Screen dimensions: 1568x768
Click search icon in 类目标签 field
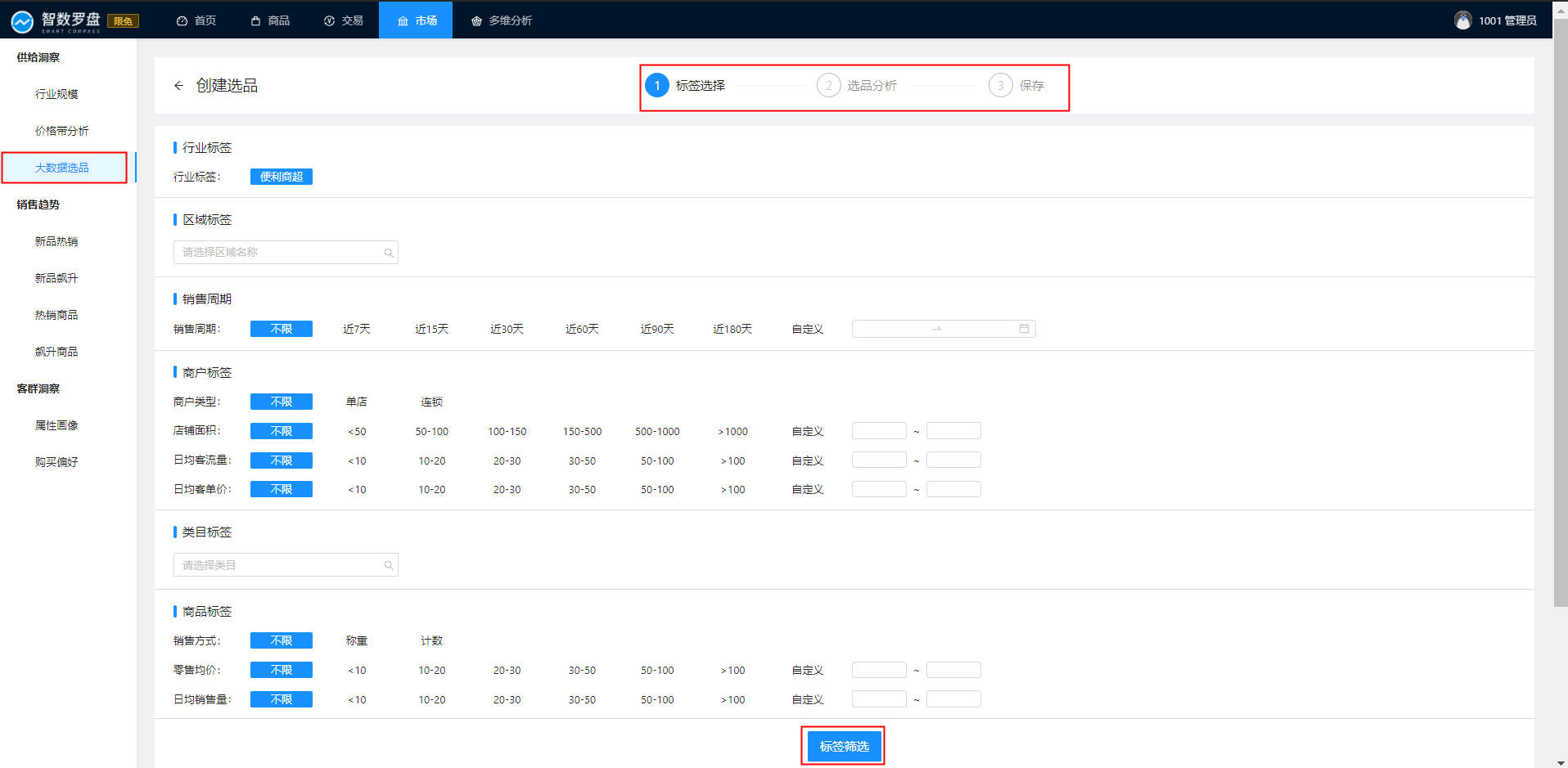pyautogui.click(x=389, y=565)
